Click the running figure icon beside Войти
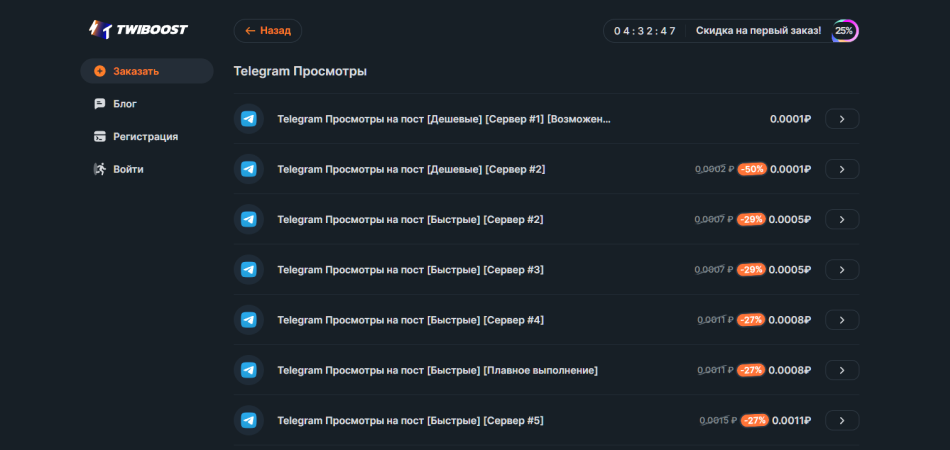The height and width of the screenshot is (450, 950). pyautogui.click(x=100, y=169)
